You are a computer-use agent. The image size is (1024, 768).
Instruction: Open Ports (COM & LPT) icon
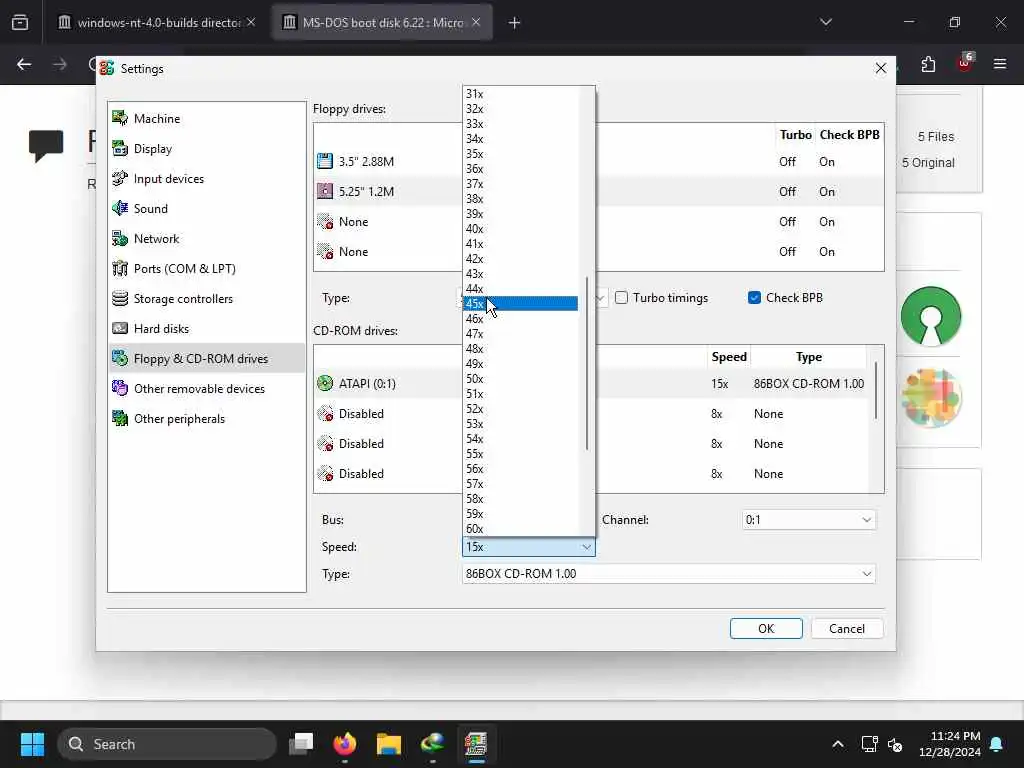120,268
